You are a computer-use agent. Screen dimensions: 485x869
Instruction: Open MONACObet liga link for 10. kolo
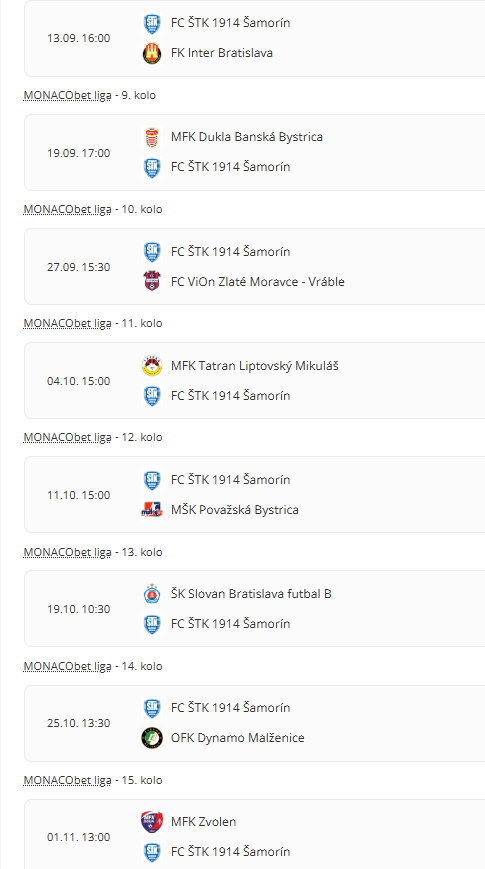68,209
